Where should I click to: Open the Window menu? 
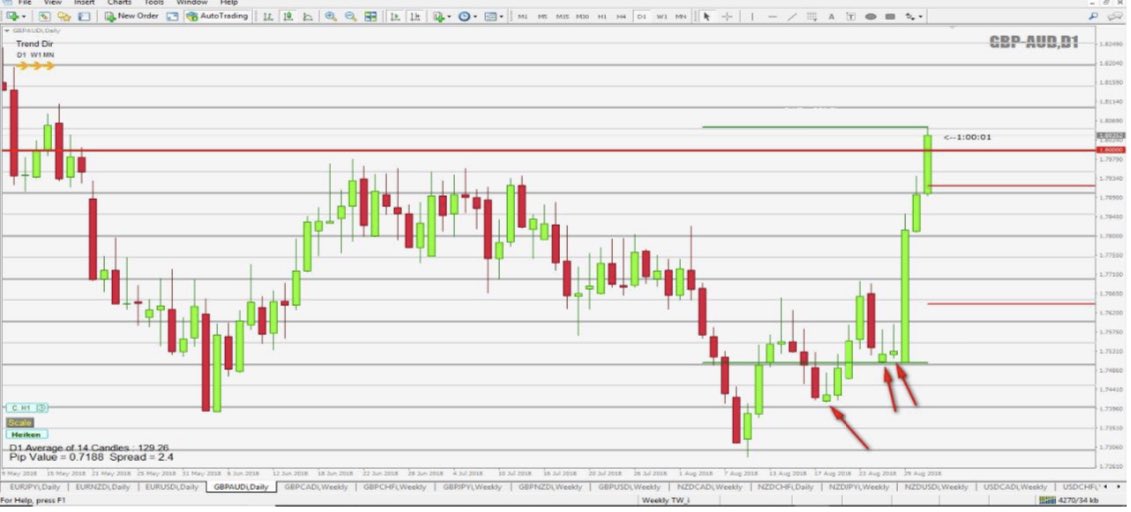coord(192,3)
